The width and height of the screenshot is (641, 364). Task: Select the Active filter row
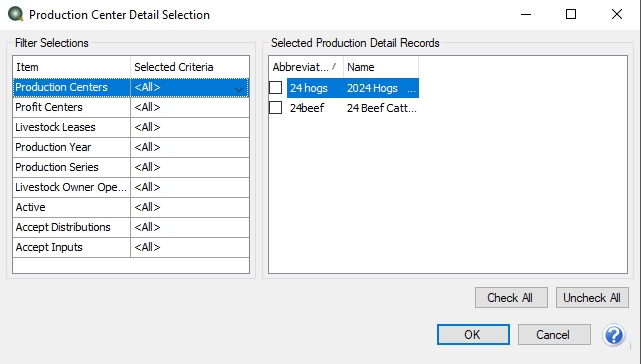point(131,207)
